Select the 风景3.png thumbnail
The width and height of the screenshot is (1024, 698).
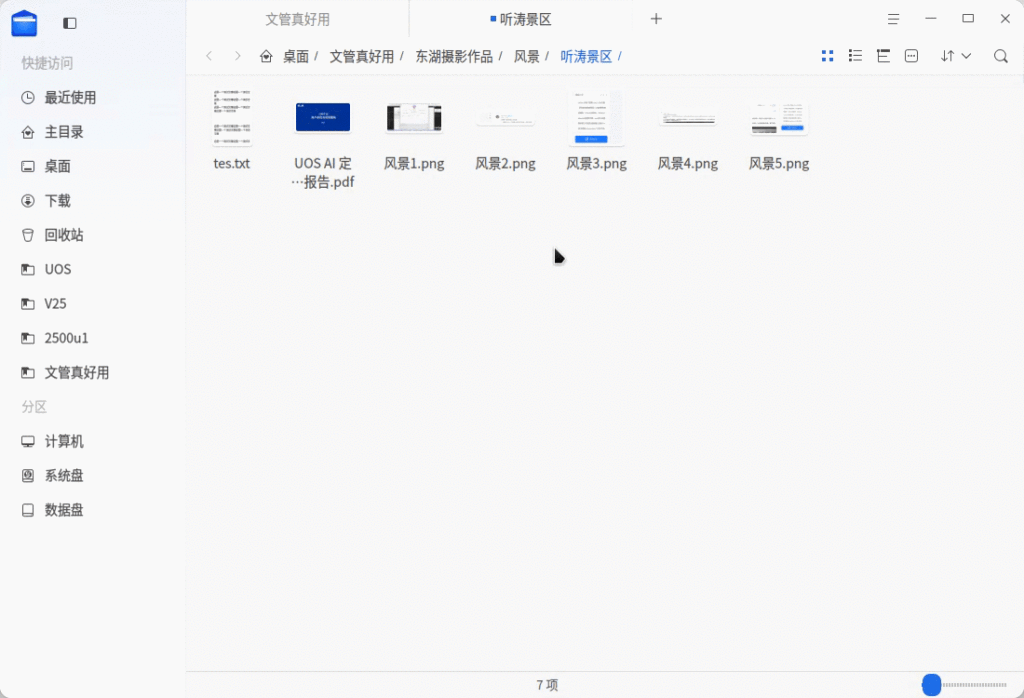click(x=596, y=118)
